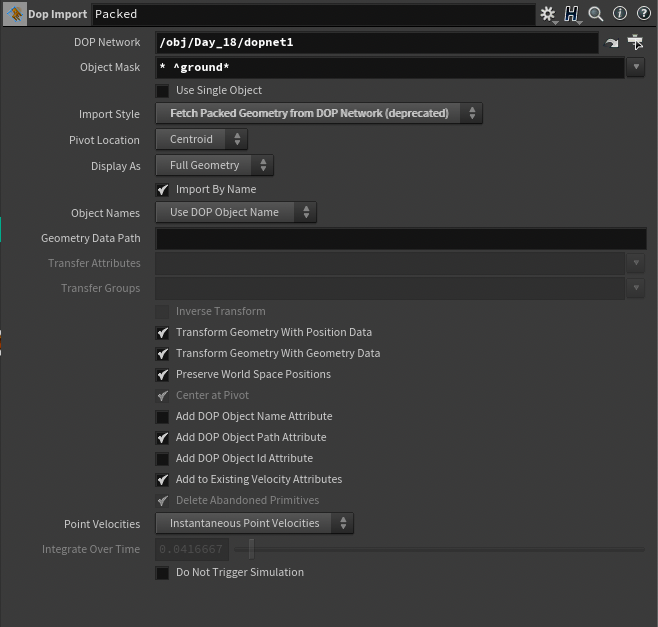
Task: Click the DOP Network path field
Action: pyautogui.click(x=377, y=42)
